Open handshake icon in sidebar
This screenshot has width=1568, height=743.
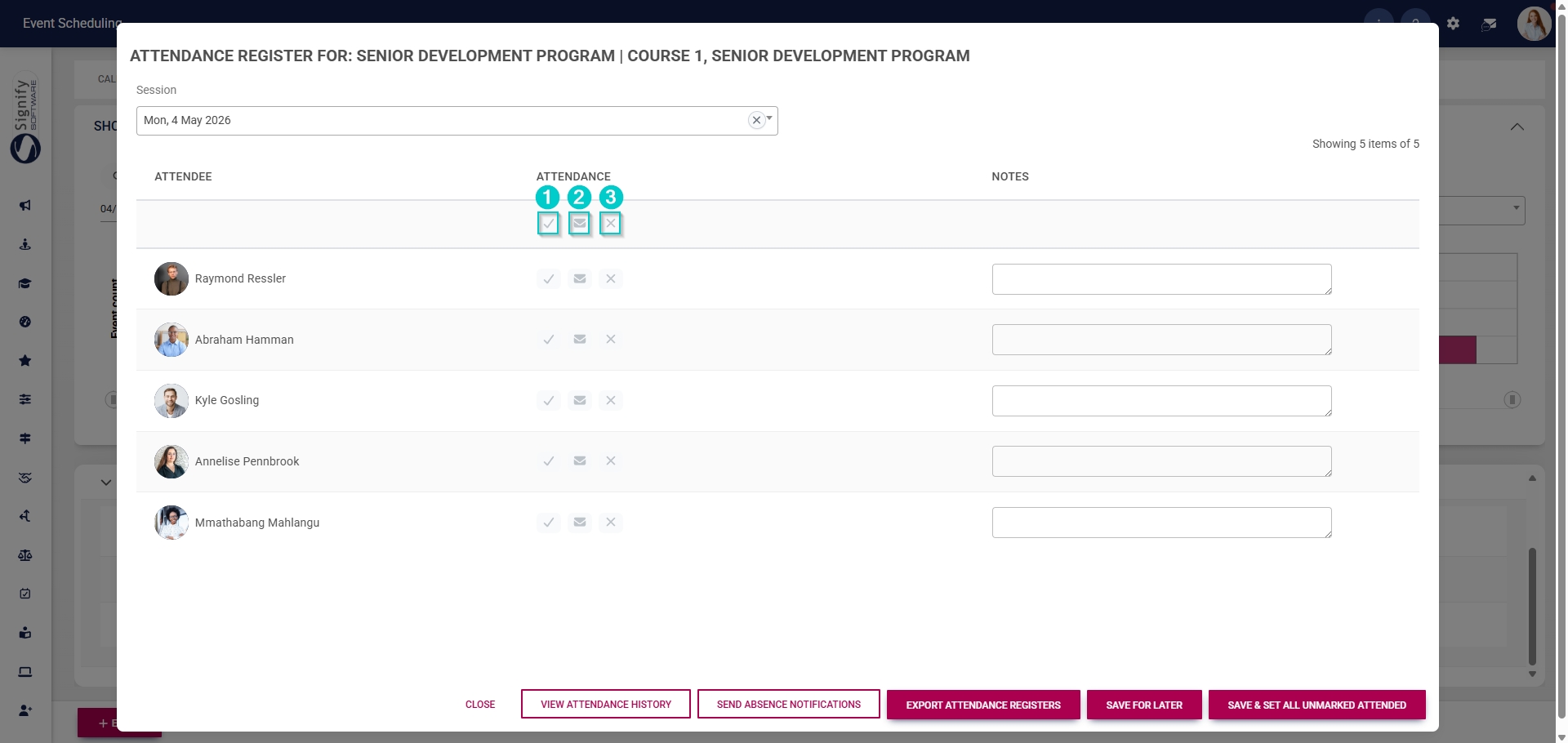point(25,478)
